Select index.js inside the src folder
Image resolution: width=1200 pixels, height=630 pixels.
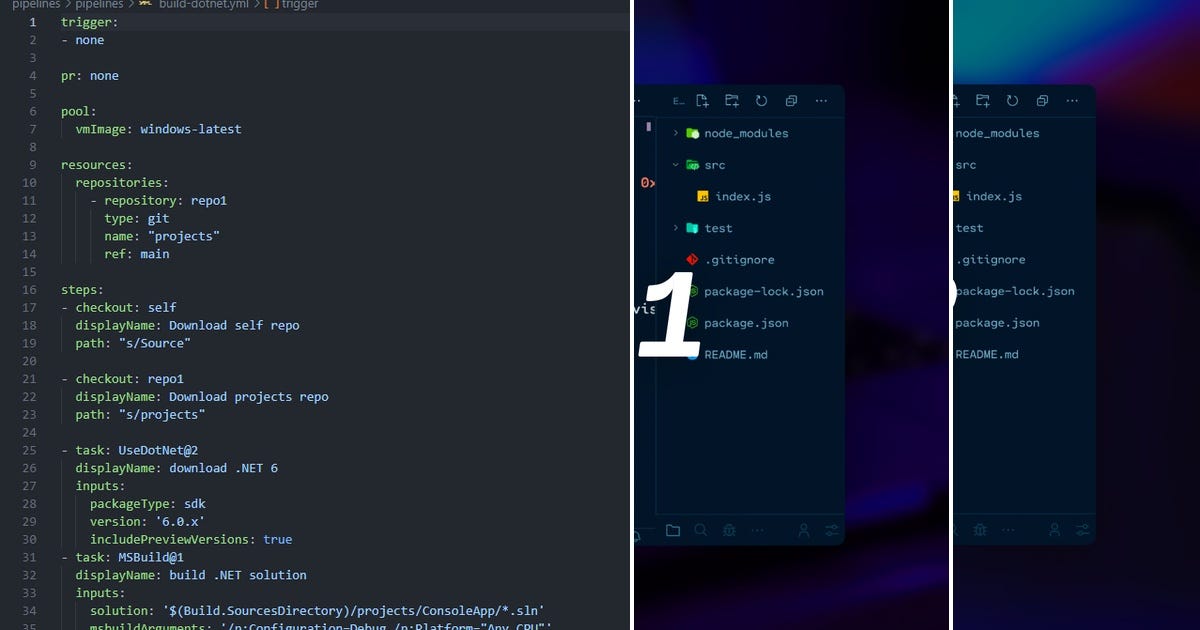point(742,196)
